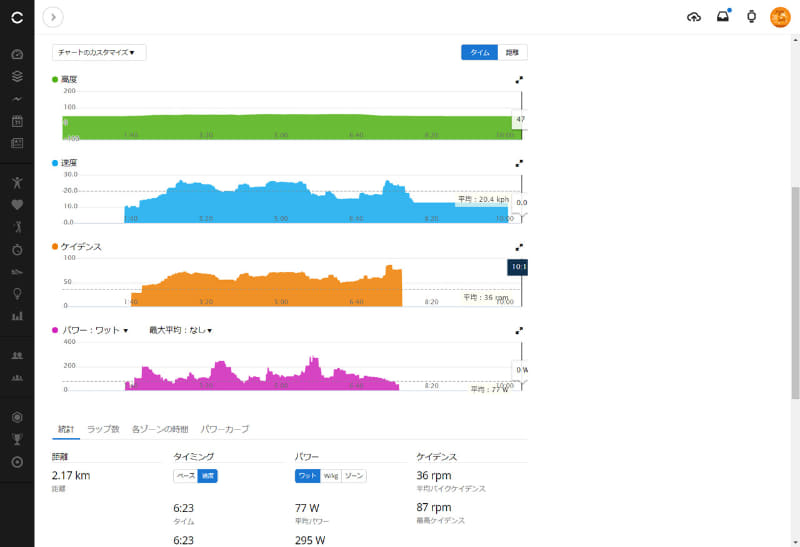Open the 最大平均：なし dropdown
This screenshot has height=547, width=800.
[x=180, y=330]
